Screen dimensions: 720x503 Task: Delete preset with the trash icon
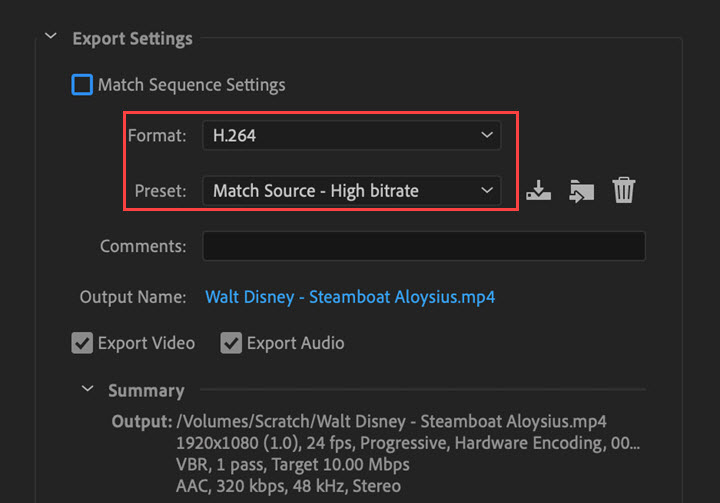tap(624, 190)
